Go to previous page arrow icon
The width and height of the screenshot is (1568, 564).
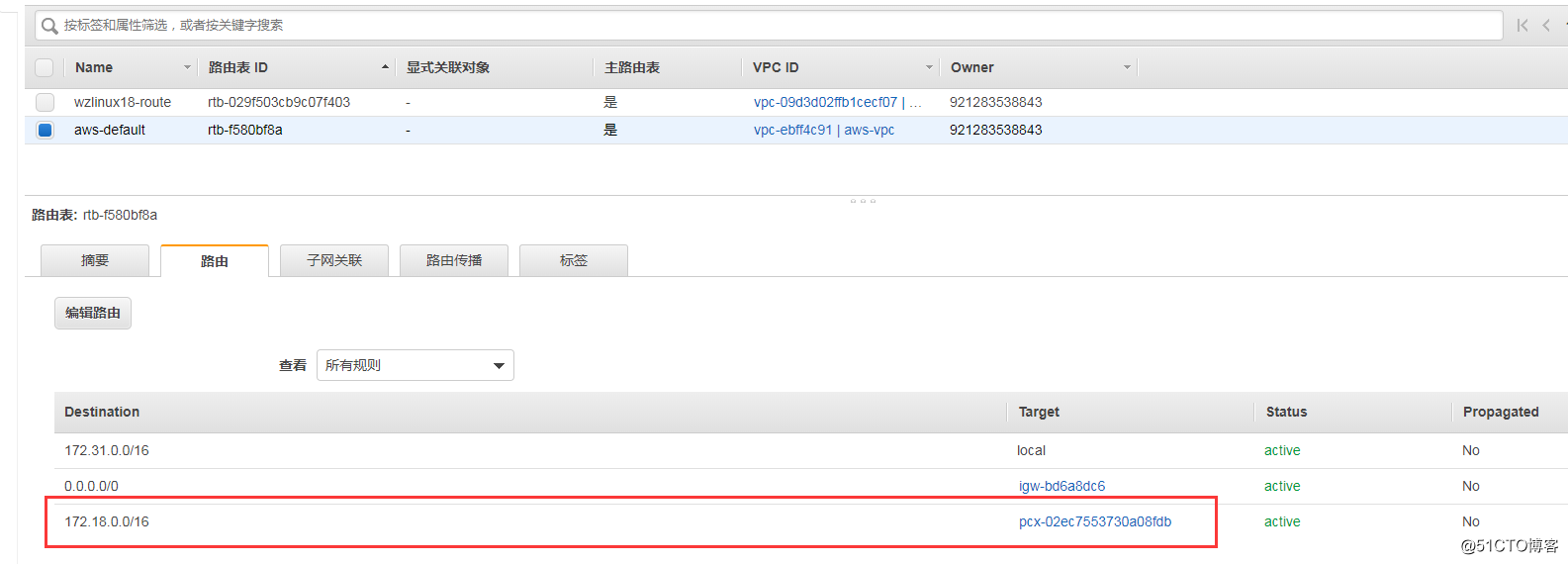click(1546, 26)
